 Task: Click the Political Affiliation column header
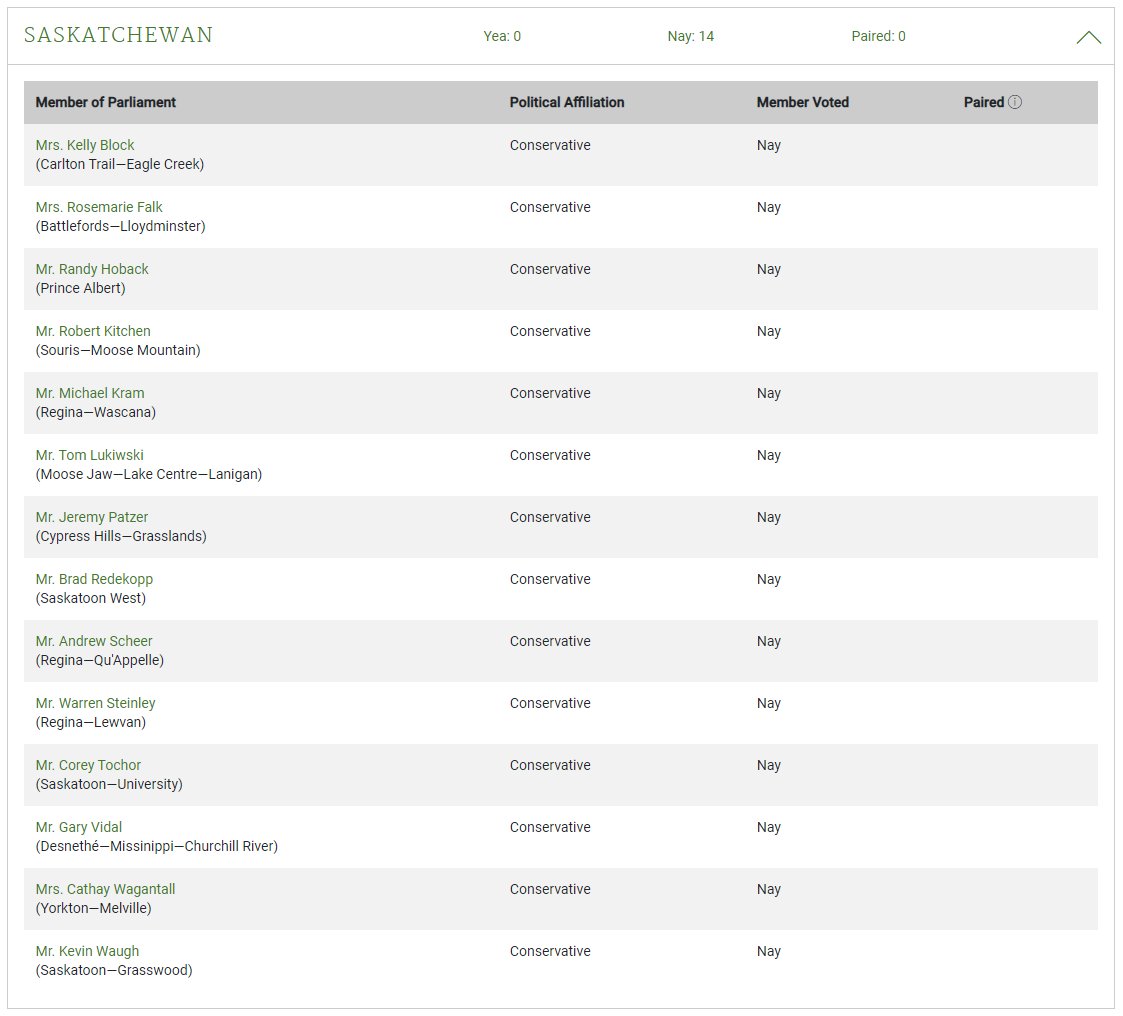[x=567, y=102]
